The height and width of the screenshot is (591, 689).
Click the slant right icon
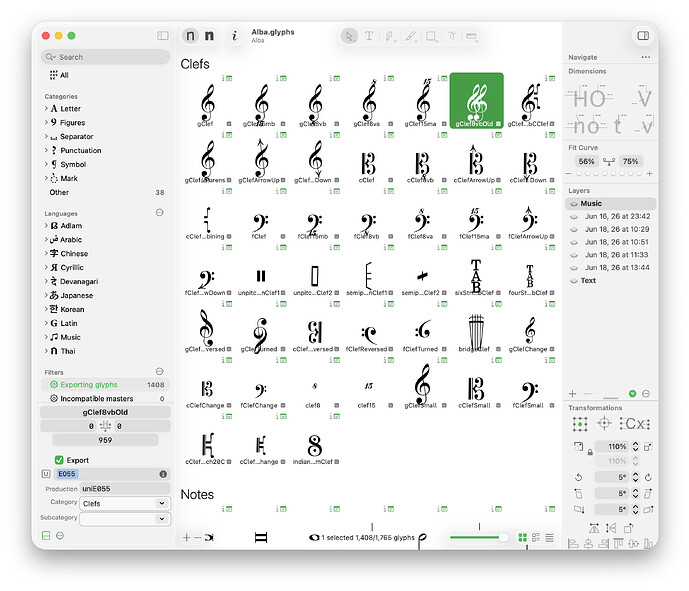point(648,493)
